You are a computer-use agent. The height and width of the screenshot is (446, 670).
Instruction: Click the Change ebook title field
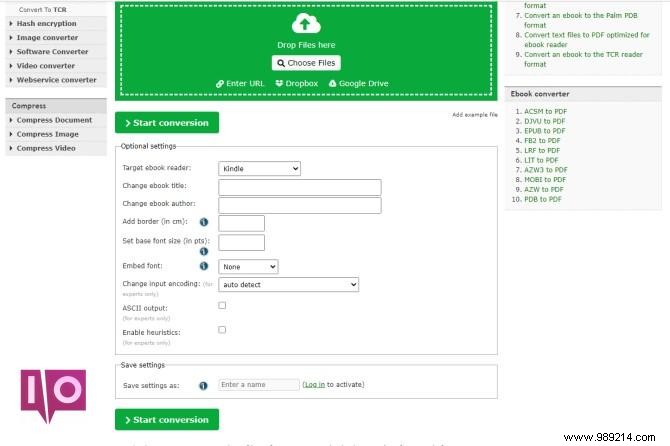[x=299, y=187]
